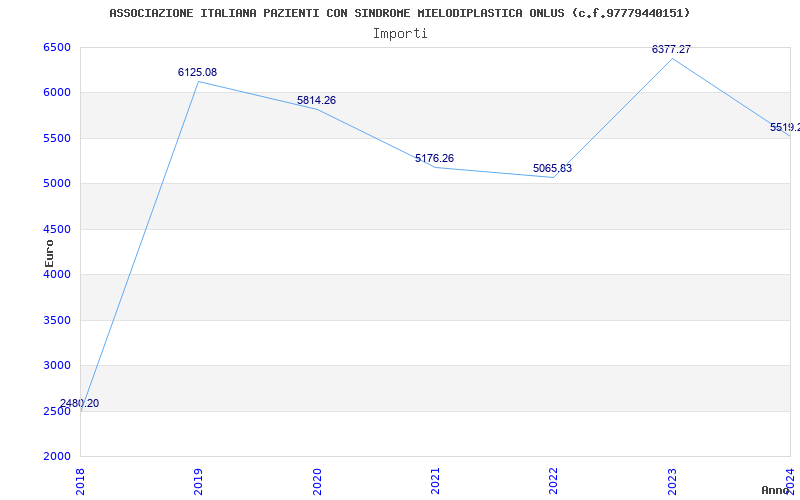
Task: Click the 3000 y-axis tick label
Action: 57,365
